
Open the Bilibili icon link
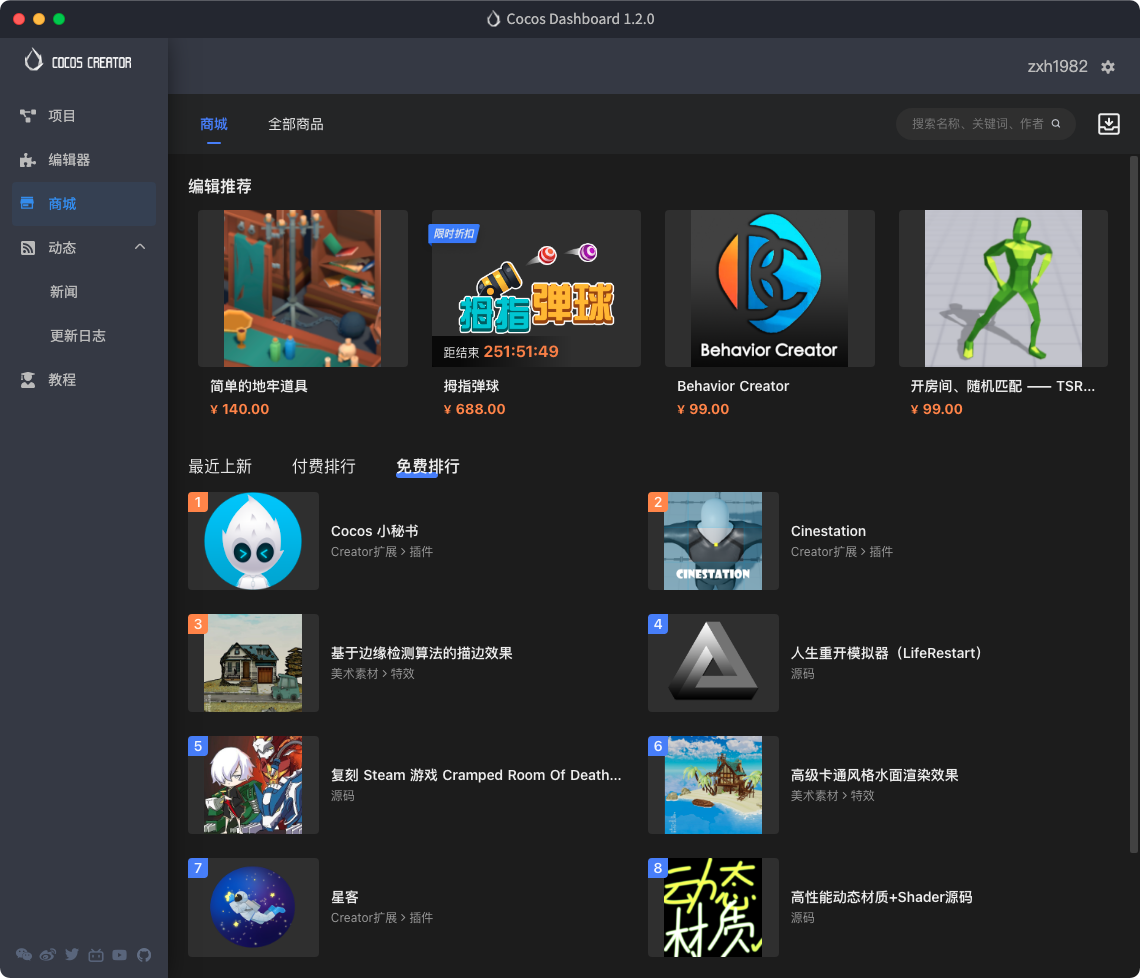click(x=96, y=955)
